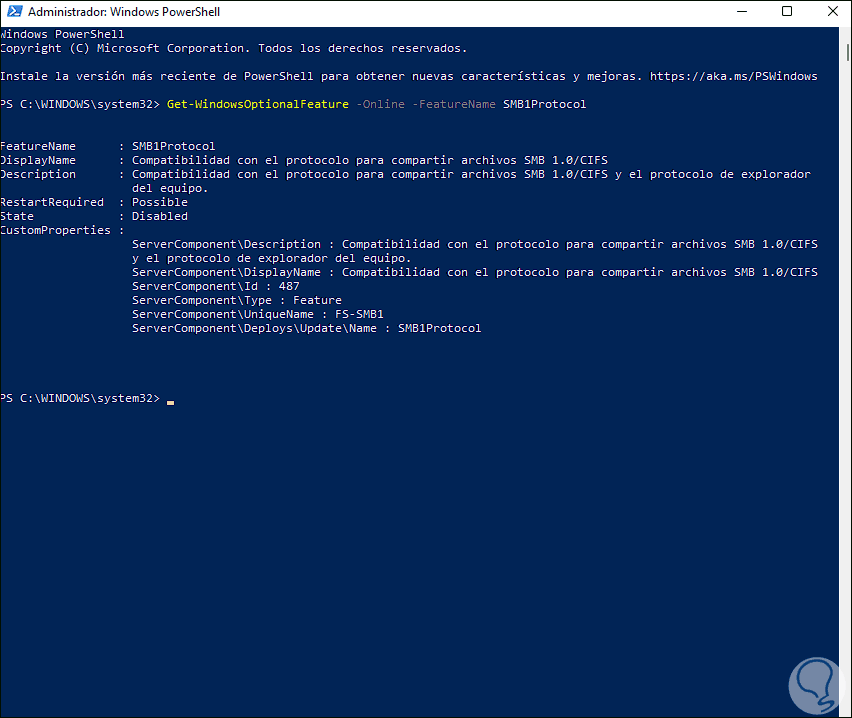
Task: Select the -Online parameter in the command
Action: coord(380,104)
